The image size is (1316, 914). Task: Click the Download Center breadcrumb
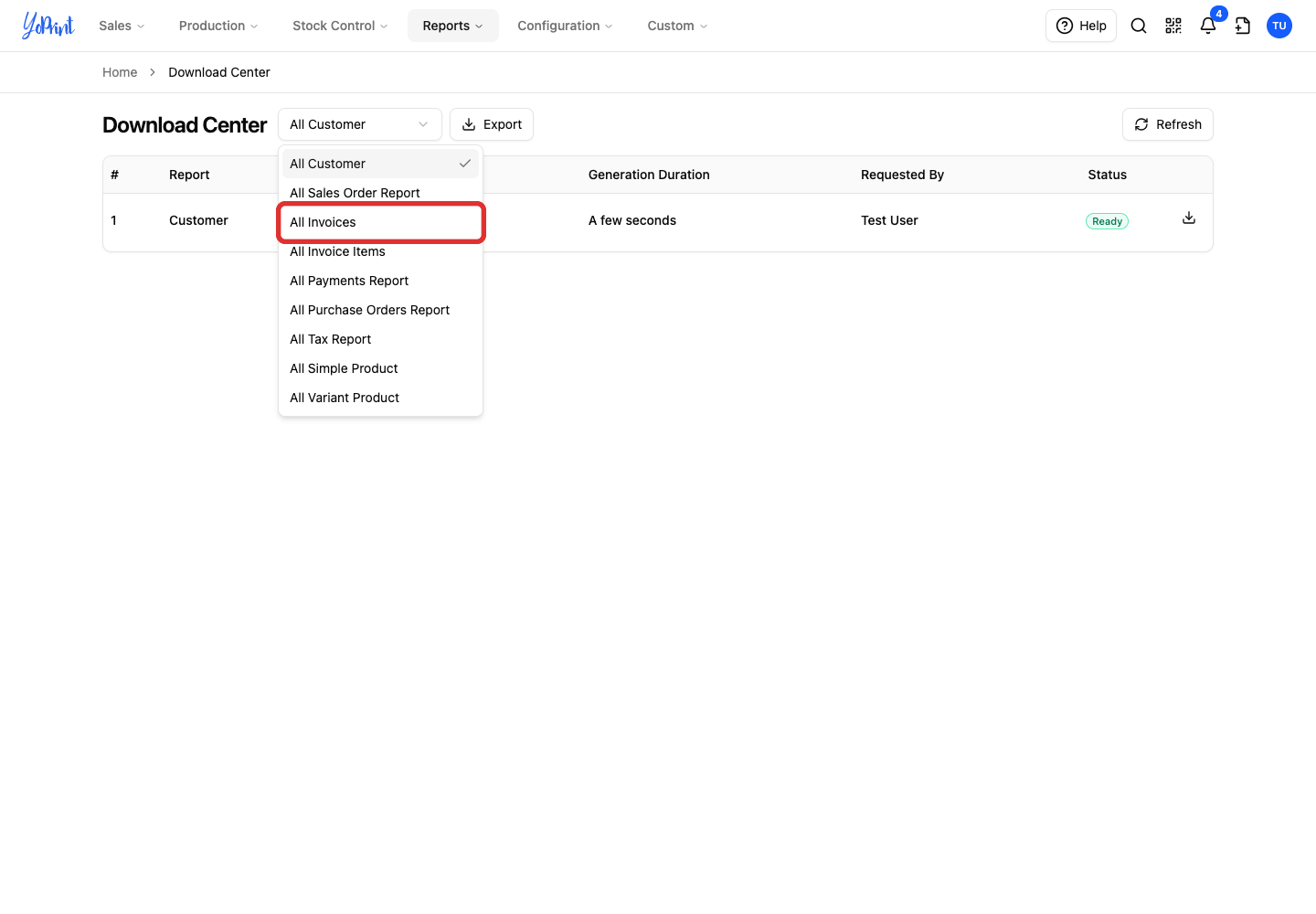(x=219, y=72)
